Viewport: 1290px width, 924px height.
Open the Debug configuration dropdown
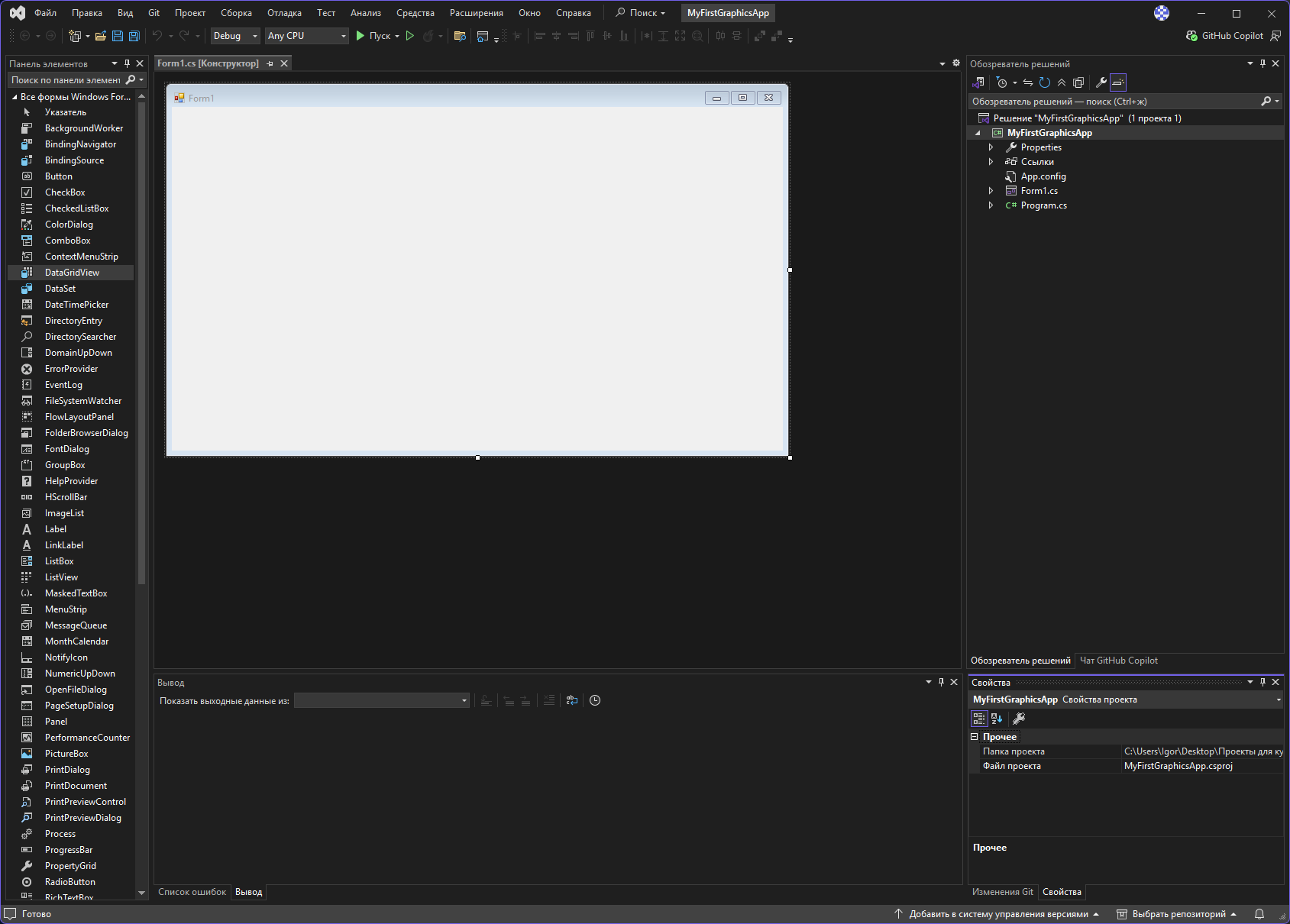point(235,36)
